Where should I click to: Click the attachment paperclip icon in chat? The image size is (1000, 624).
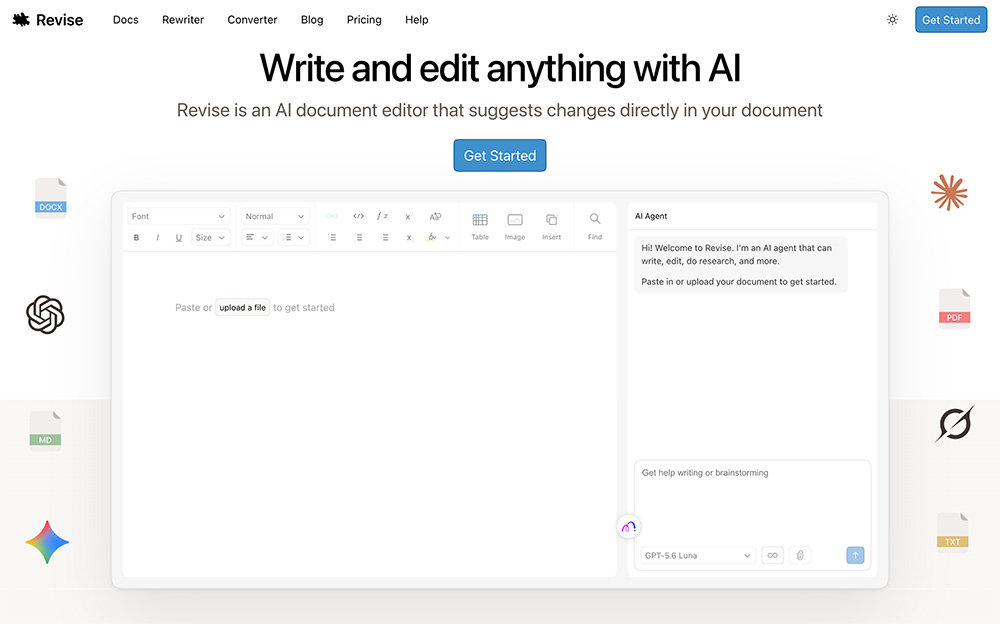click(800, 555)
